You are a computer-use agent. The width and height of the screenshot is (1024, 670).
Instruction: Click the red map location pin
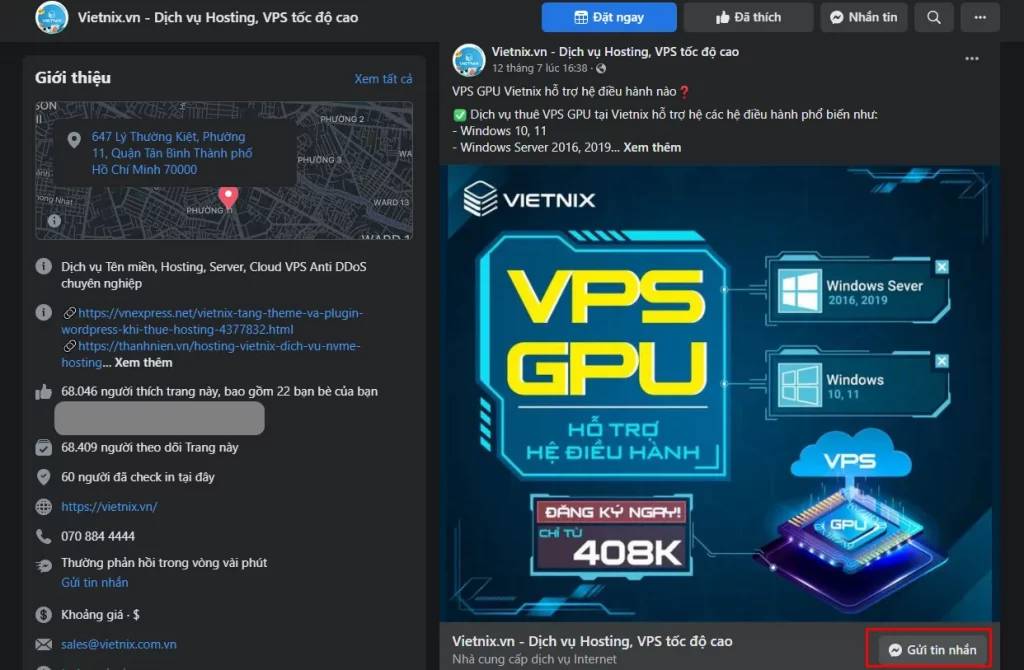click(228, 197)
